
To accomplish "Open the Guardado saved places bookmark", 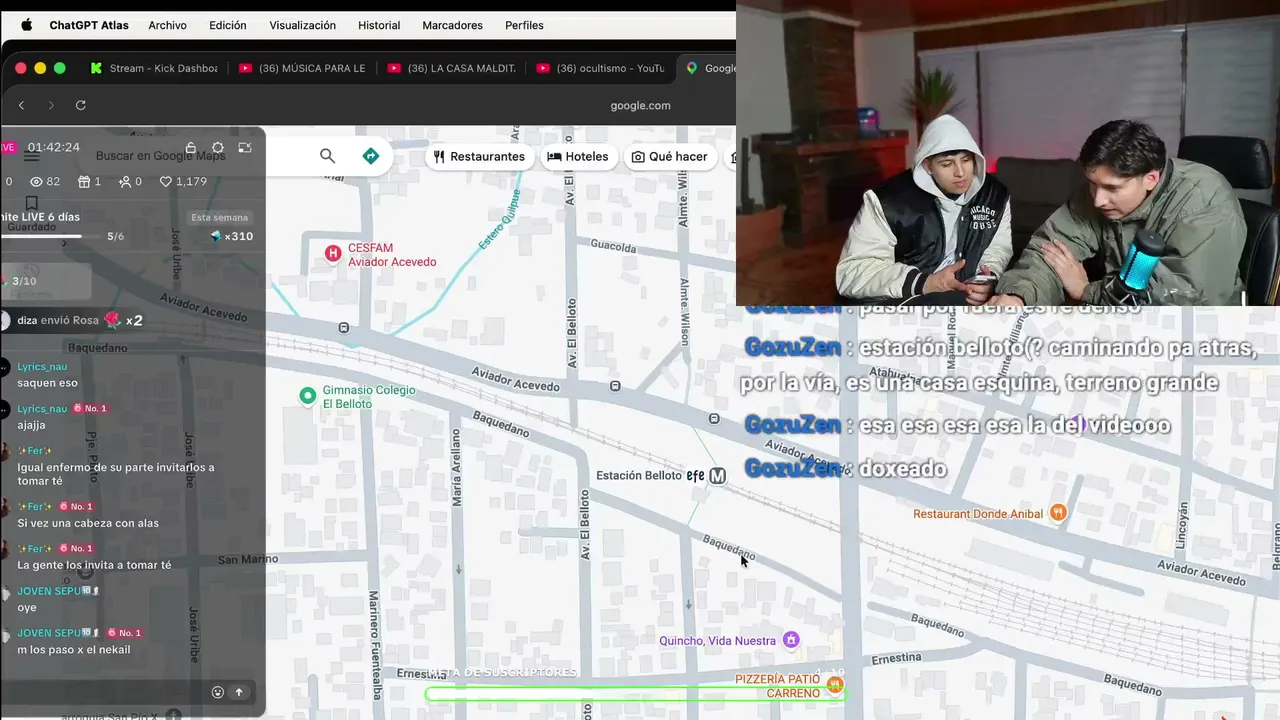I will [x=32, y=211].
